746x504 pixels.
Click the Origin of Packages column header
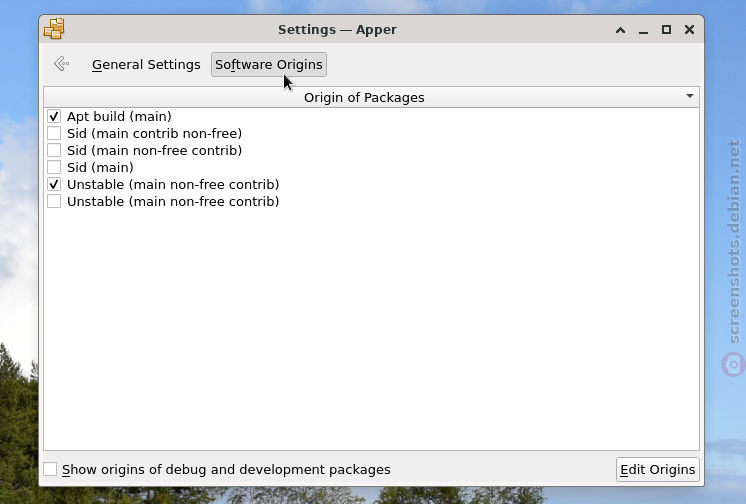[371, 97]
